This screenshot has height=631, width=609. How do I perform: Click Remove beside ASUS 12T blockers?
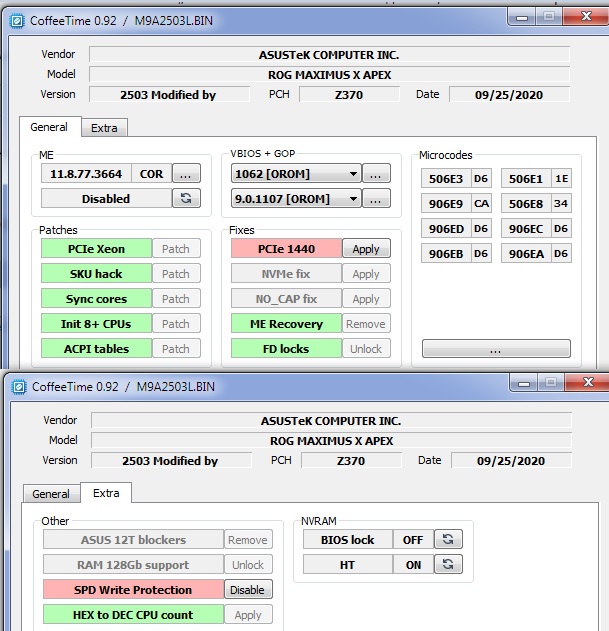(248, 539)
